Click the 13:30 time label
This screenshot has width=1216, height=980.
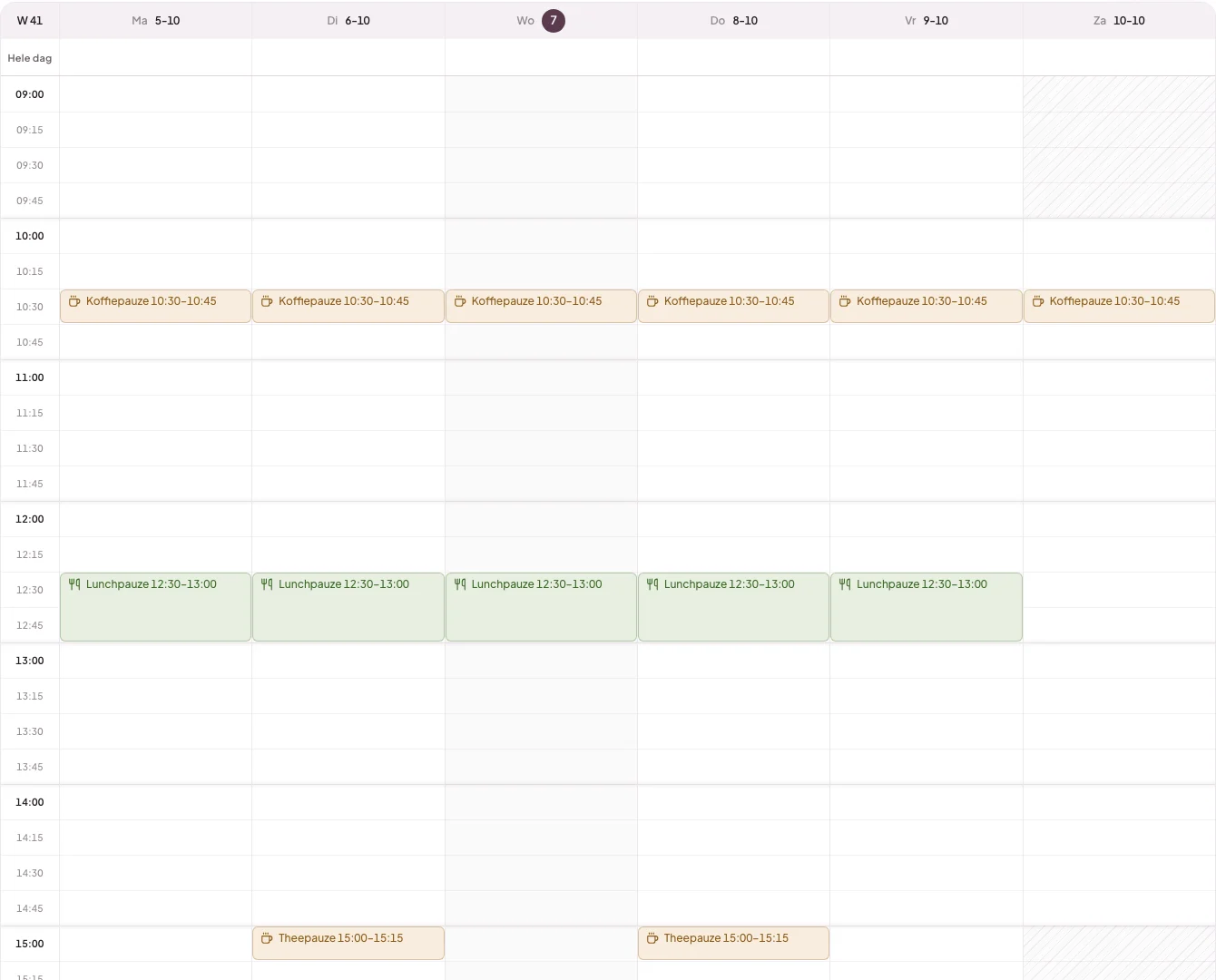point(30,731)
